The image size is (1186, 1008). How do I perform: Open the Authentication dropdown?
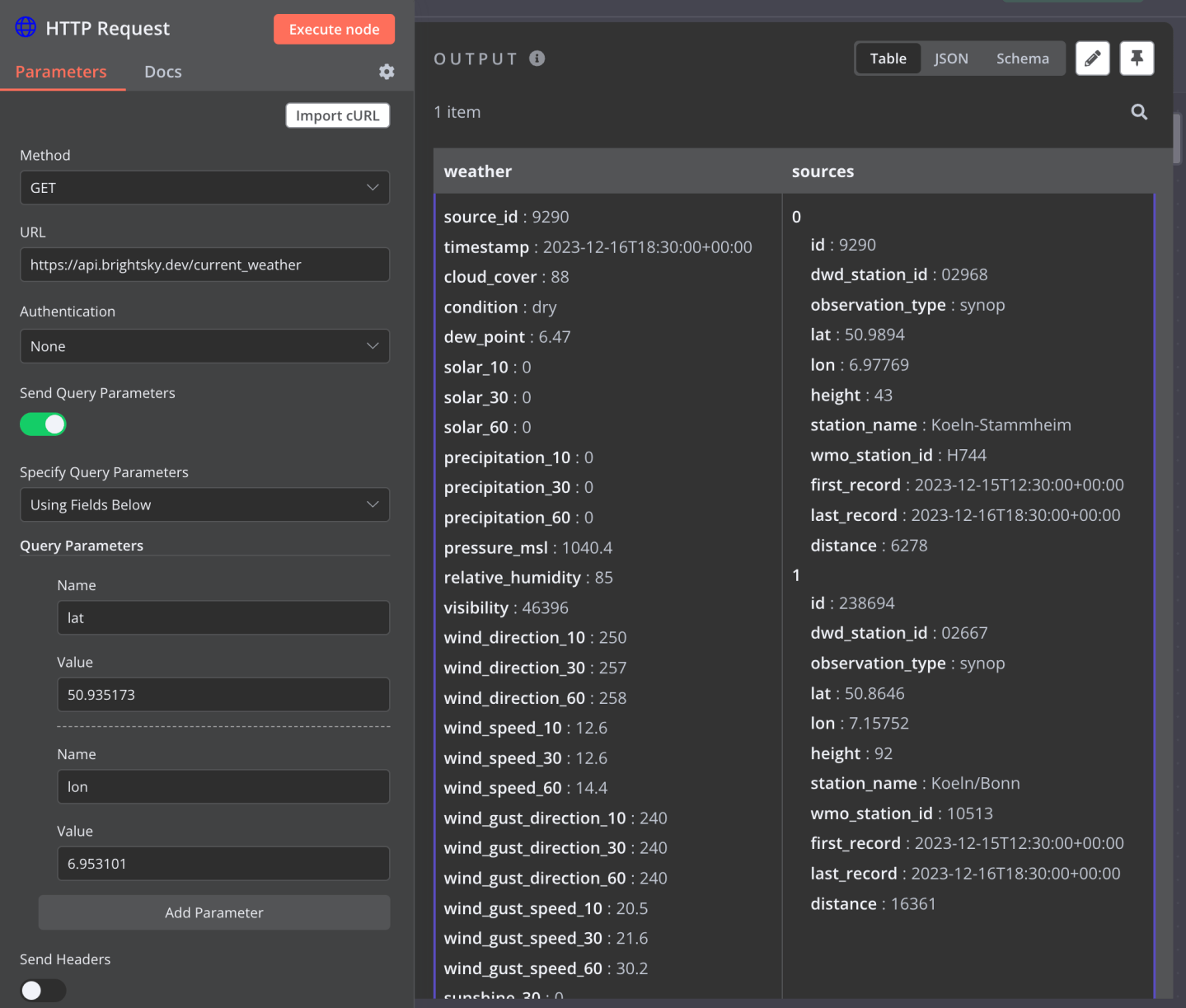coord(204,346)
